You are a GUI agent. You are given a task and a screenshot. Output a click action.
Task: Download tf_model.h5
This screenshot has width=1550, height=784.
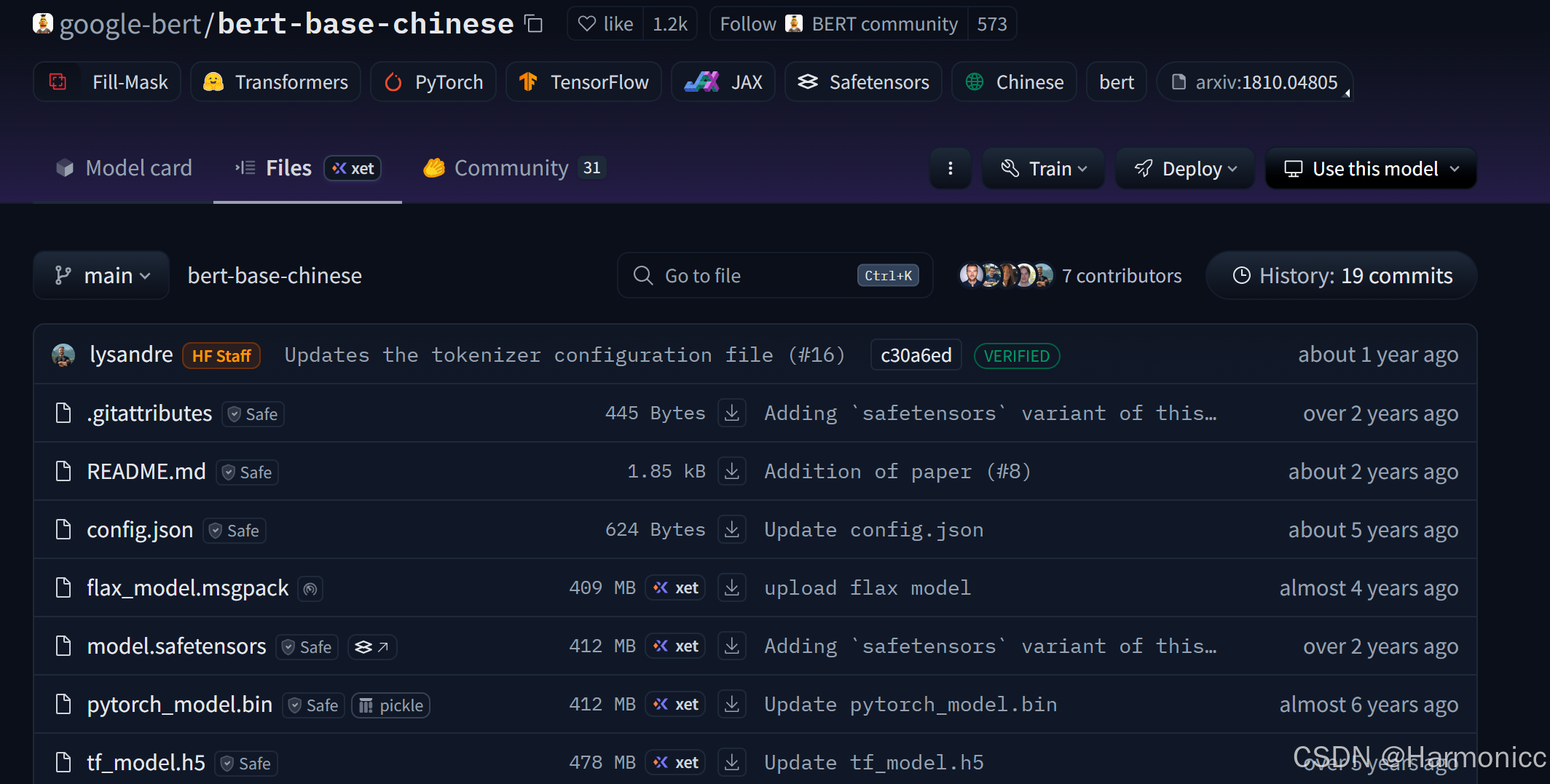[x=732, y=762]
